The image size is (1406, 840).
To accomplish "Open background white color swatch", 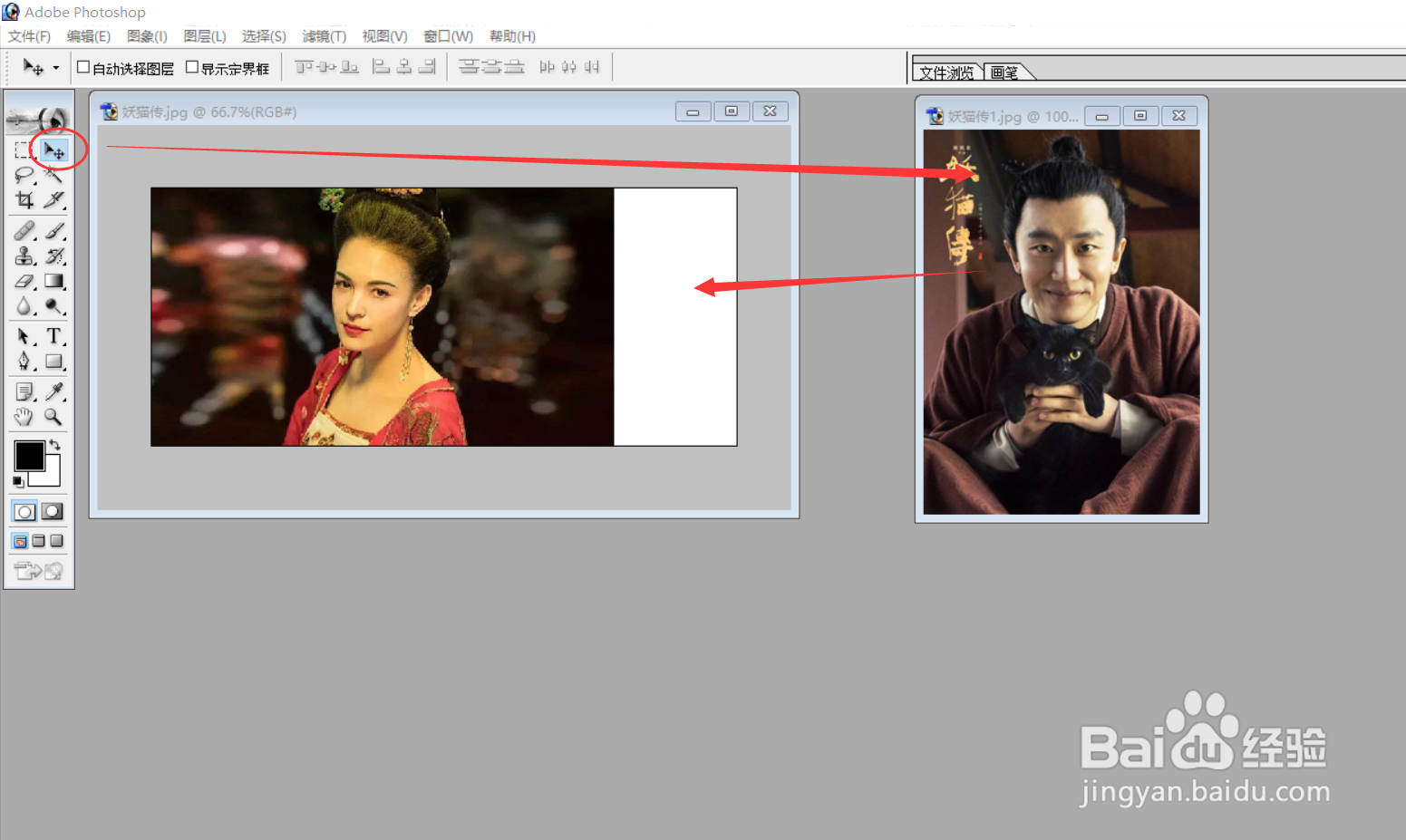I will (x=50, y=477).
